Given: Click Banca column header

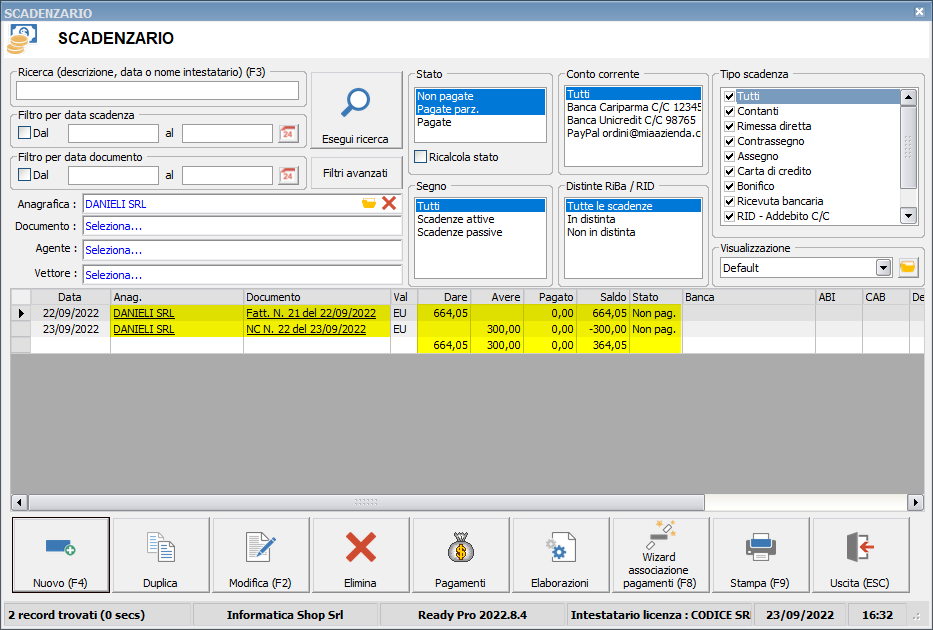Looking at the screenshot, I should pyautogui.click(x=749, y=297).
